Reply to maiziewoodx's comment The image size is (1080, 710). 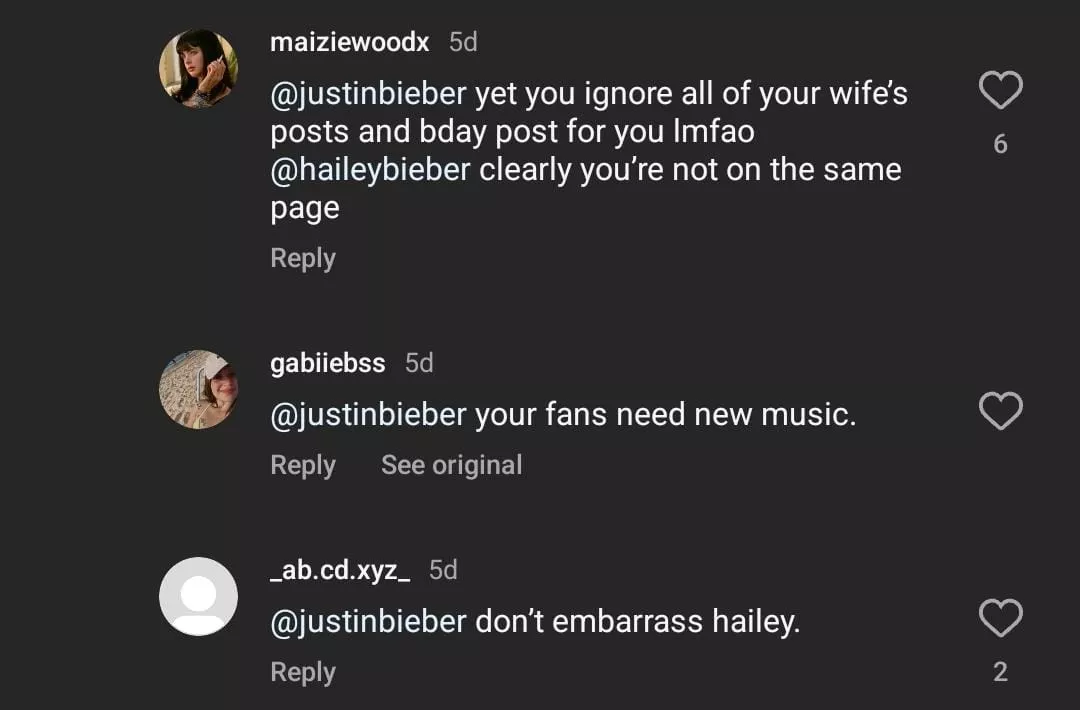[302, 258]
